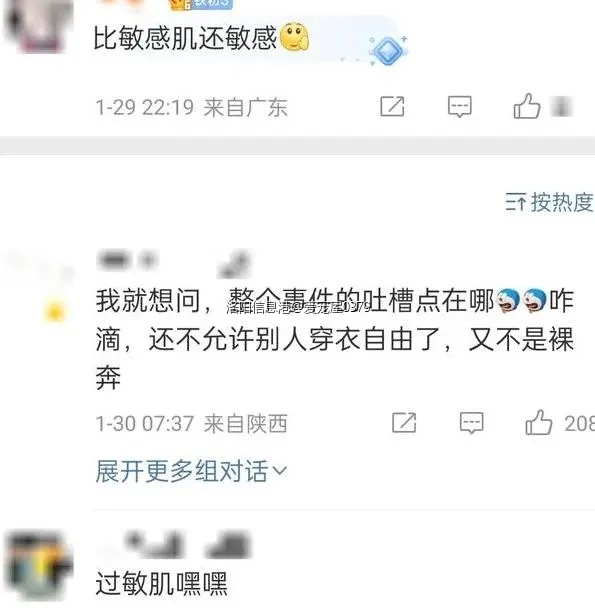The image size is (595, 614).
Task: Open comment text 比敏感肌还敏感
Action: [185, 38]
